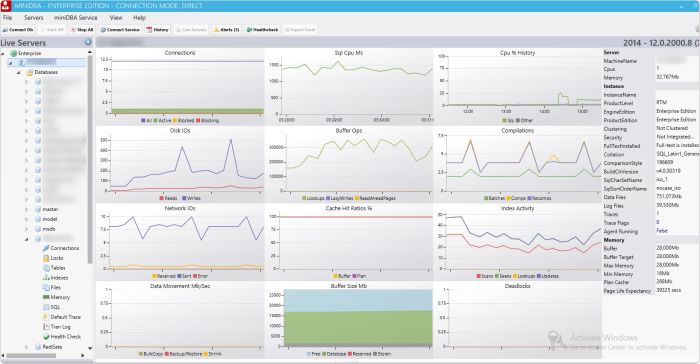
Task: Click Connect Db in the toolbar
Action: [17, 29]
